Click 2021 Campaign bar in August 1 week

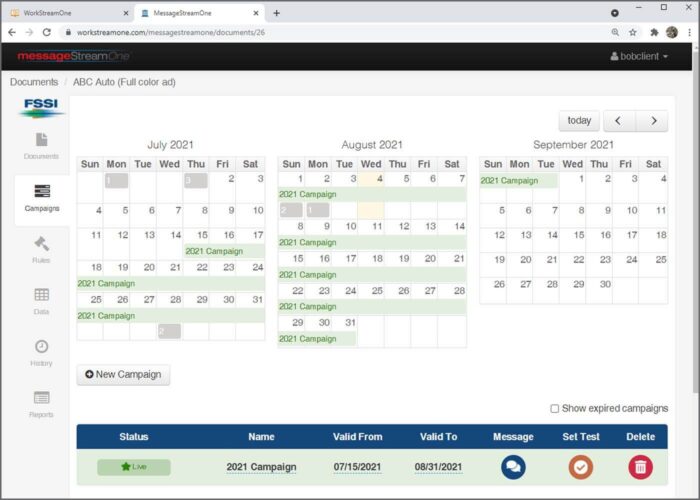(372, 194)
